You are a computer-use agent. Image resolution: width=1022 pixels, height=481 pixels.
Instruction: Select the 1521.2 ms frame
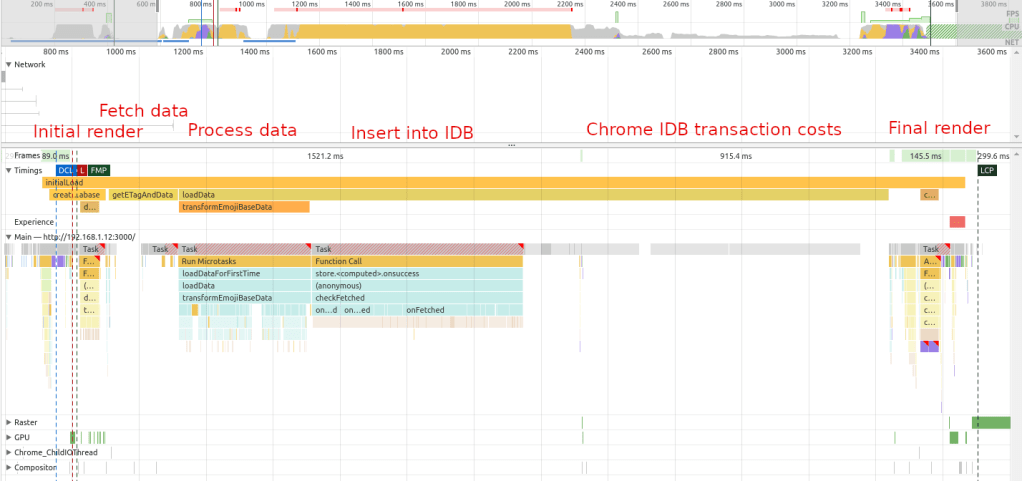(x=326, y=156)
